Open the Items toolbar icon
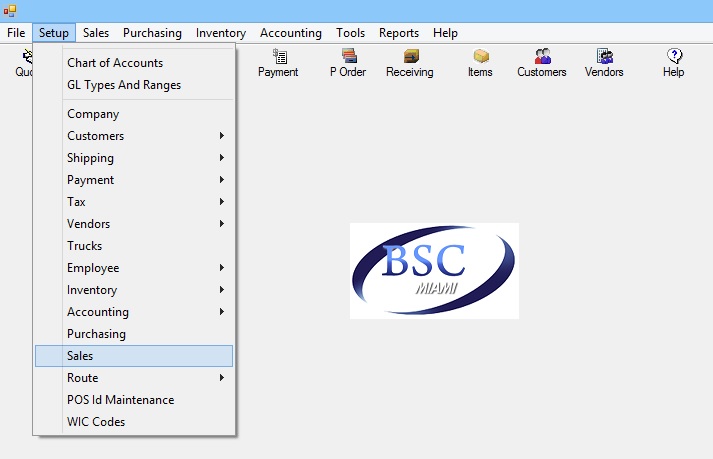The height and width of the screenshot is (459, 713). [x=480, y=63]
